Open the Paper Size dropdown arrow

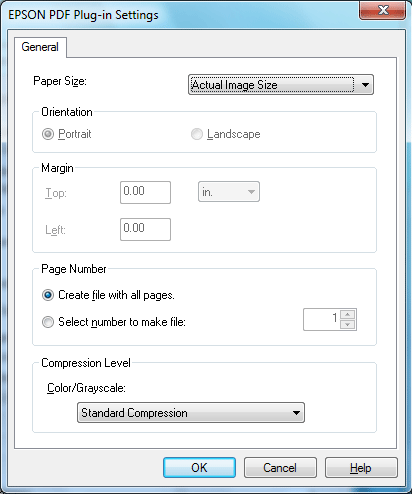click(365, 85)
